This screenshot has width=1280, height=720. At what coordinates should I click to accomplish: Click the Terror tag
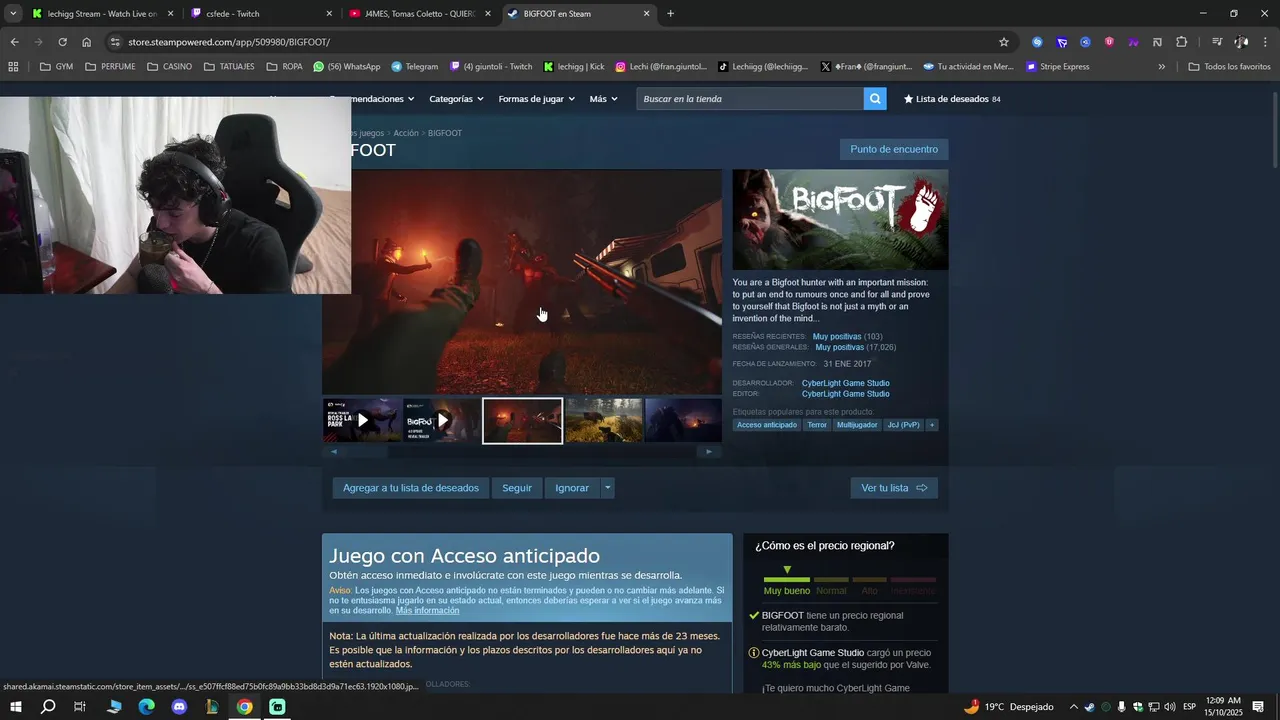[x=817, y=425]
